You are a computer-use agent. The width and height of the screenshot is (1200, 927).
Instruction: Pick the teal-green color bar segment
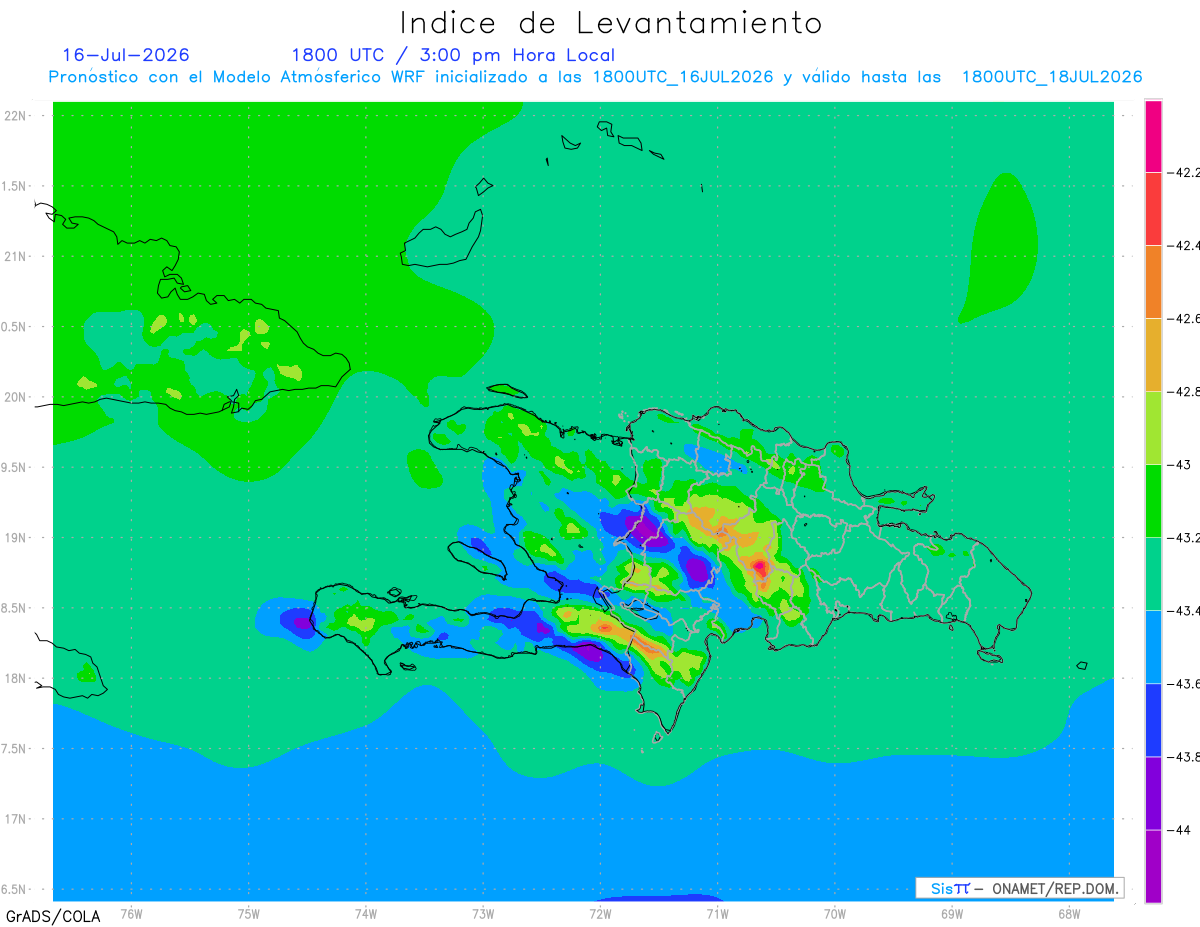click(x=1153, y=574)
